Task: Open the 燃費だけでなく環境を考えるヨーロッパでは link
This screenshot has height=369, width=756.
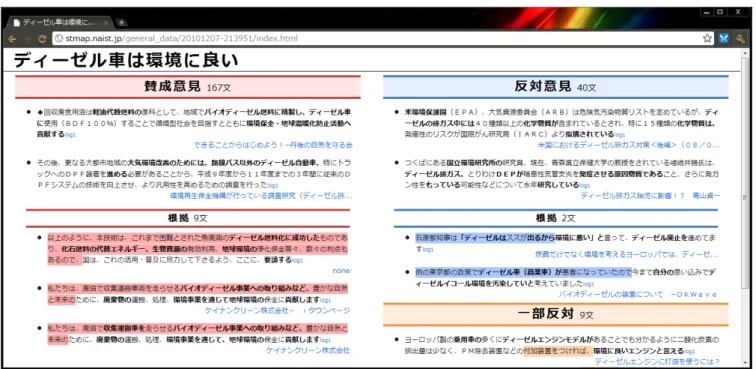Action: pos(626,254)
